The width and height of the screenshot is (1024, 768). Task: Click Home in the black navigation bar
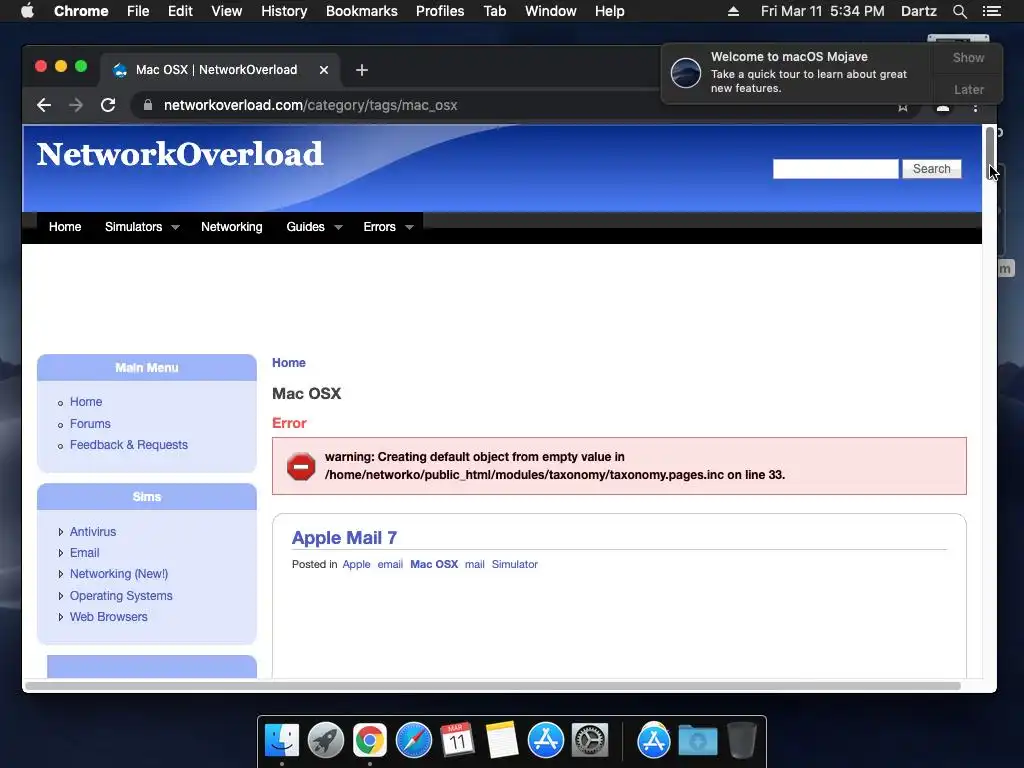pyautogui.click(x=65, y=227)
